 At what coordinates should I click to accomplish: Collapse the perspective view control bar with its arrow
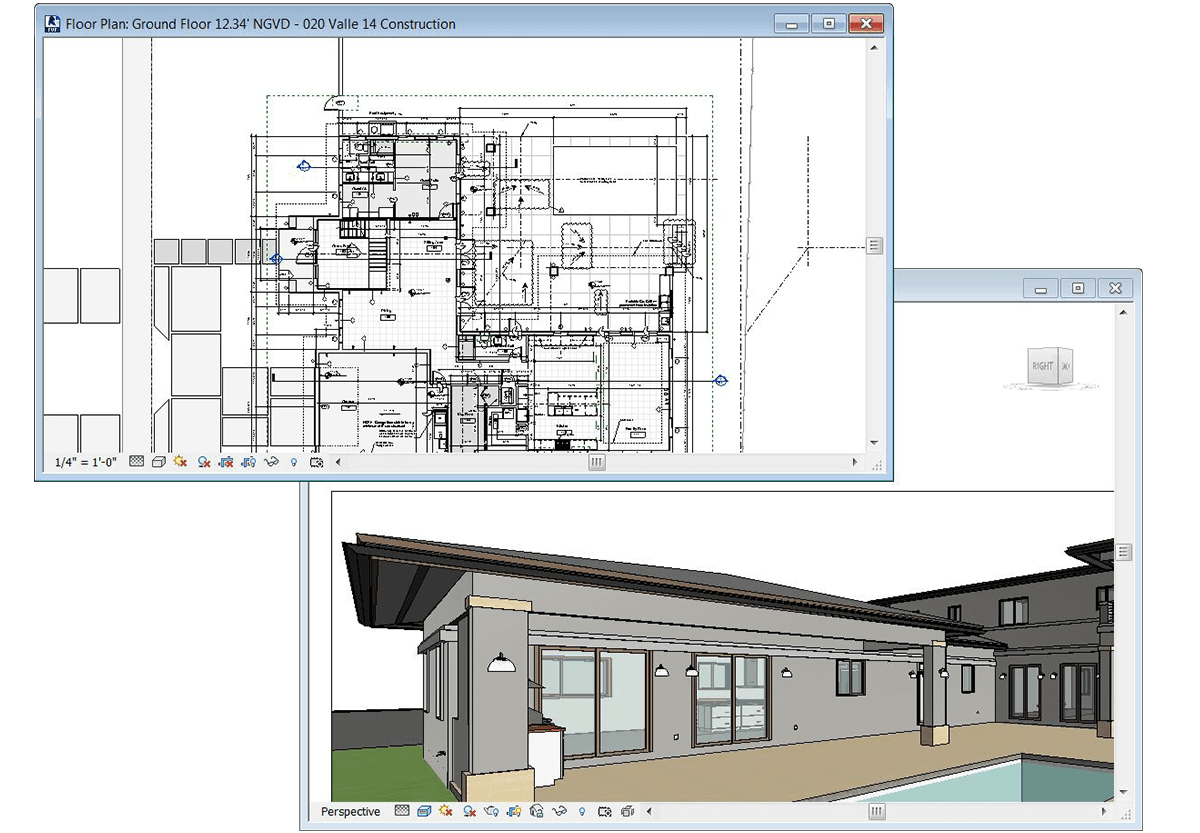[x=649, y=812]
